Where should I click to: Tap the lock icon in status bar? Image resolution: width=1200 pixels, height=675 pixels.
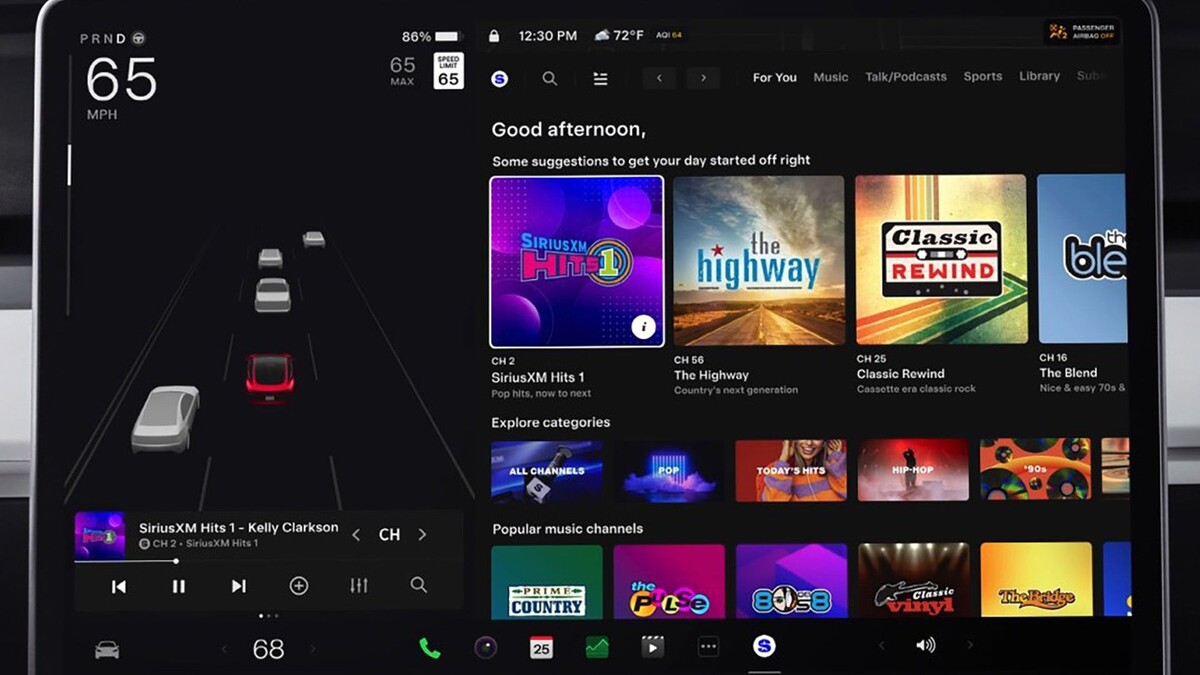tap(494, 36)
